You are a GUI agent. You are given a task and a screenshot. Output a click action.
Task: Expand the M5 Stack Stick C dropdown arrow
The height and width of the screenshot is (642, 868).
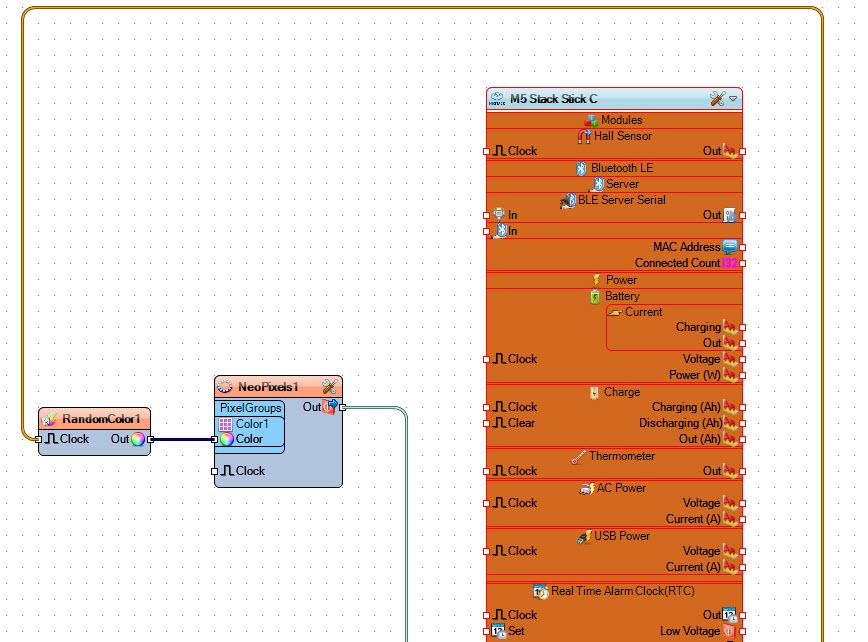[x=733, y=99]
